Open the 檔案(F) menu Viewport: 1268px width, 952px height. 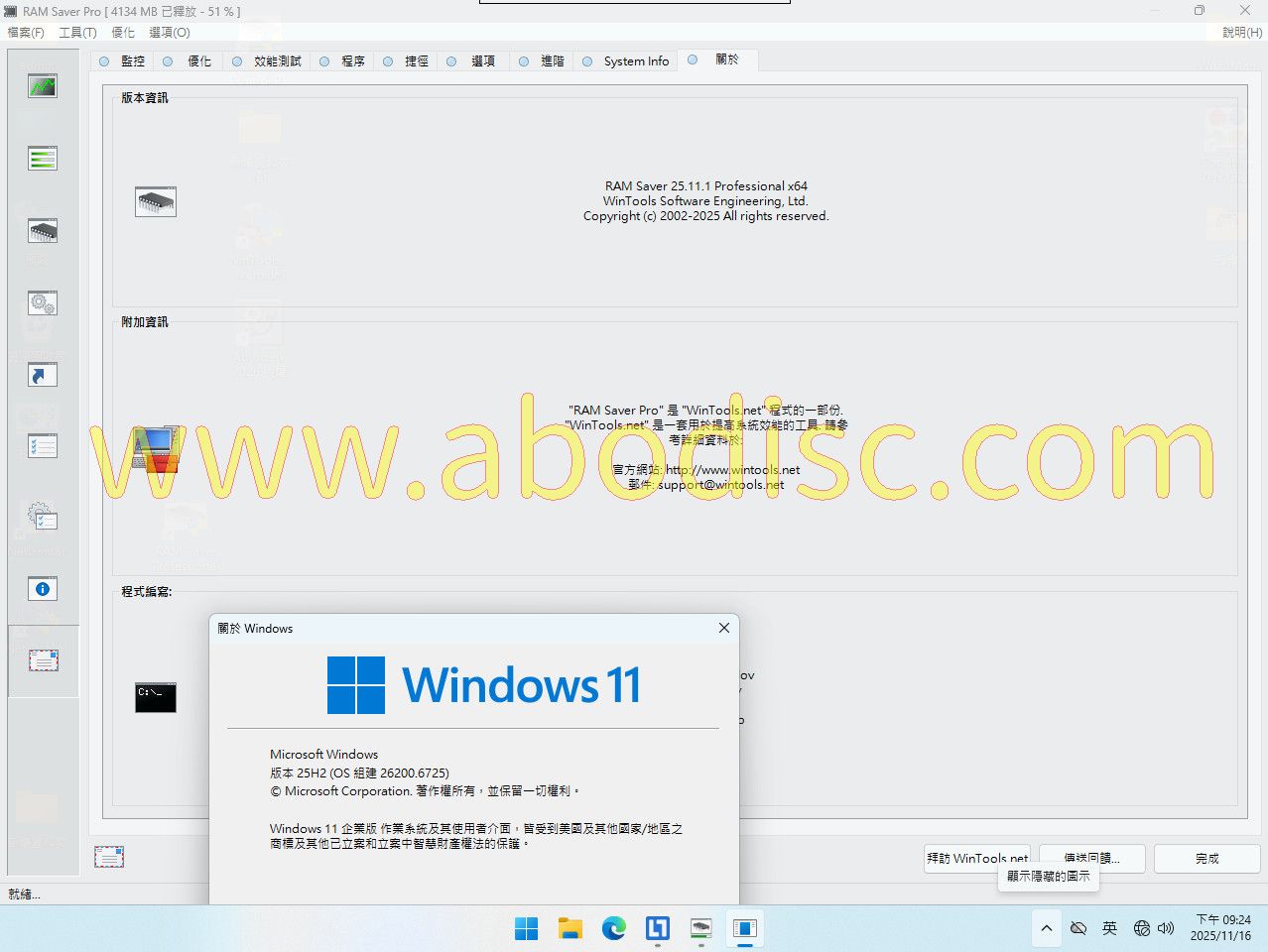[26, 33]
